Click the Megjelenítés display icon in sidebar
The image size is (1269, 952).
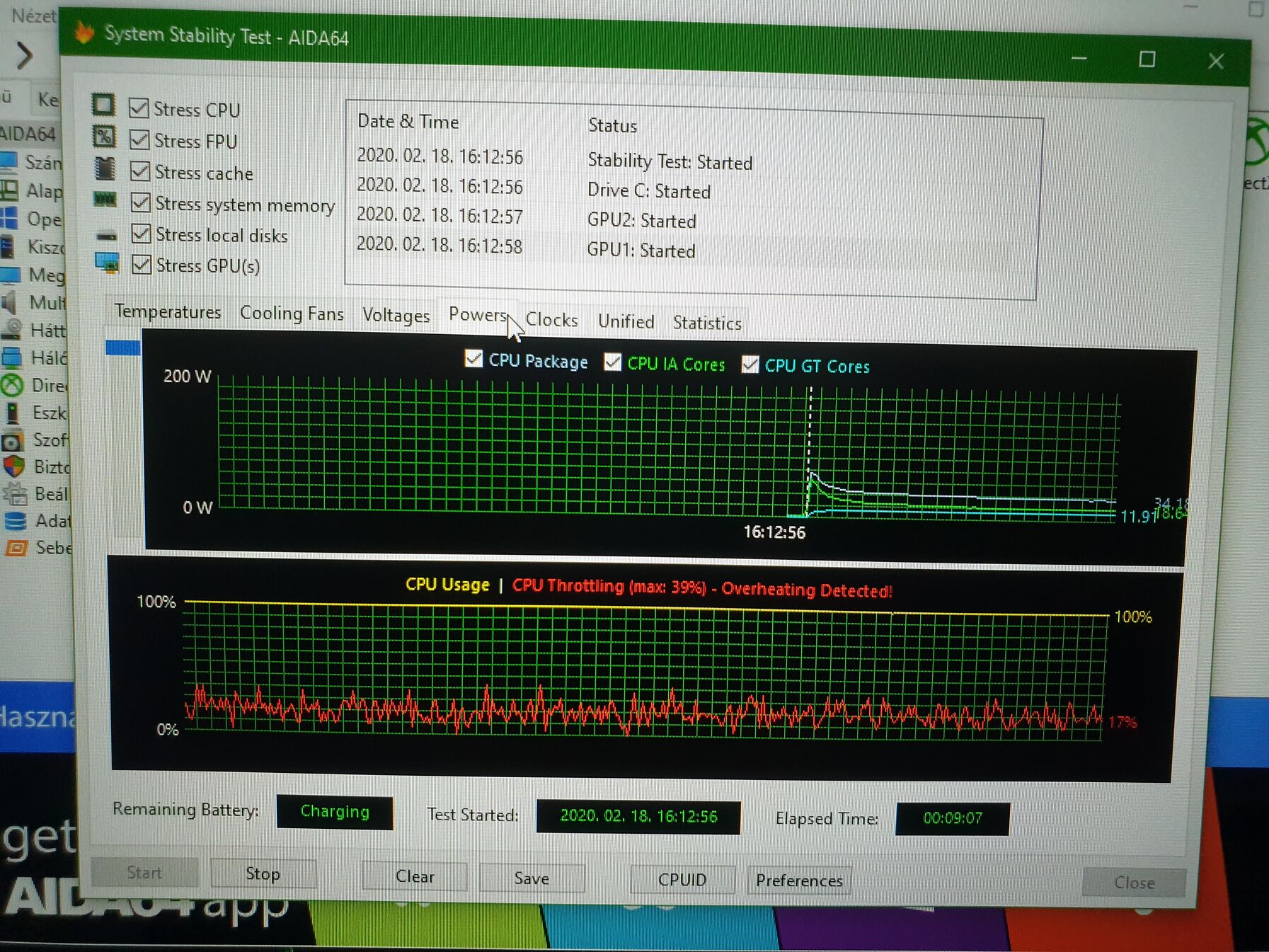pos(10,275)
